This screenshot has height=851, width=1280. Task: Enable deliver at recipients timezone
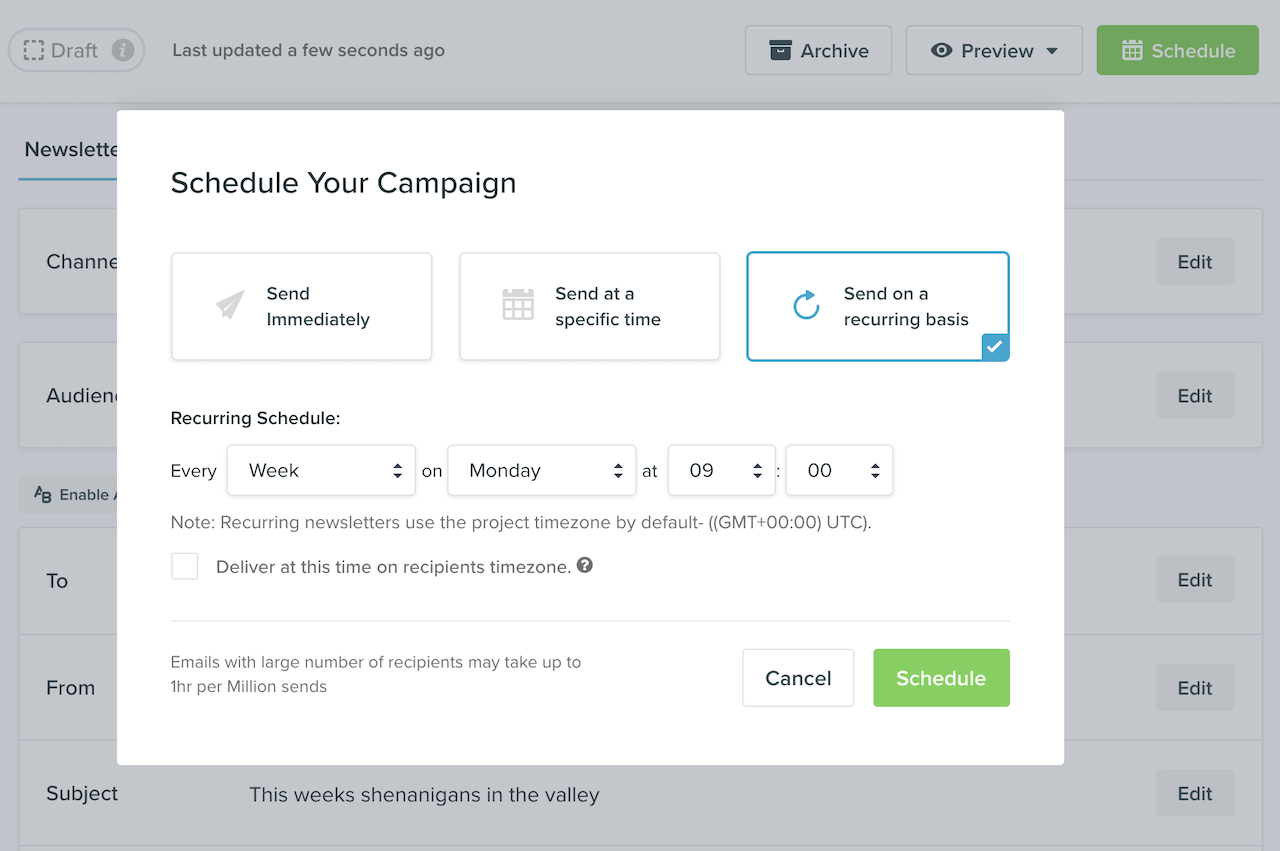[x=184, y=565]
